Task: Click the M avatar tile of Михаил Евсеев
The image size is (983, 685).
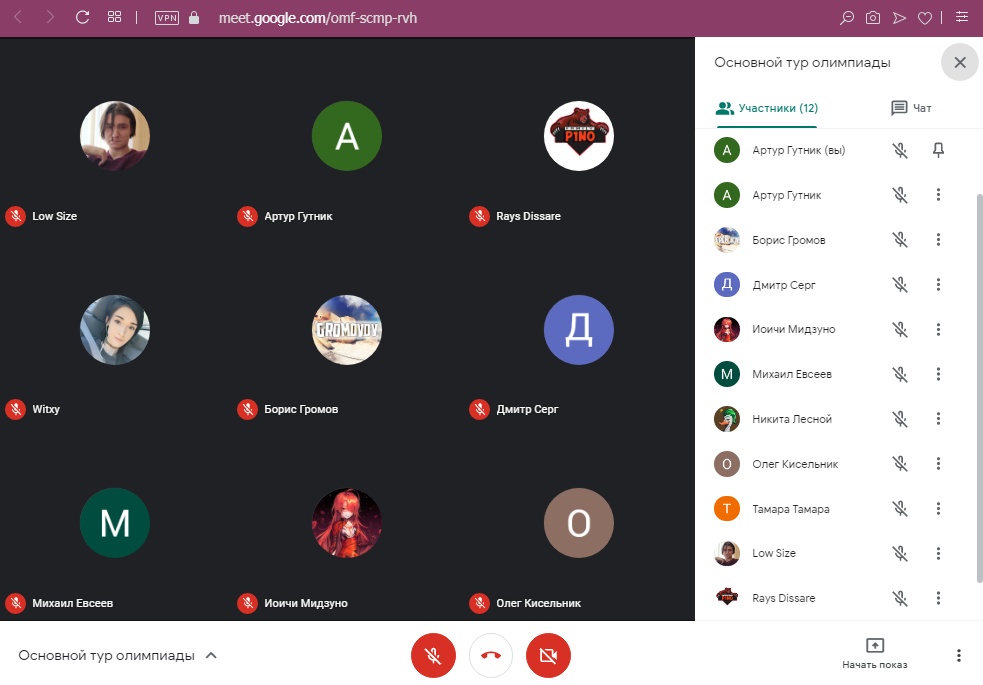Action: tap(115, 523)
